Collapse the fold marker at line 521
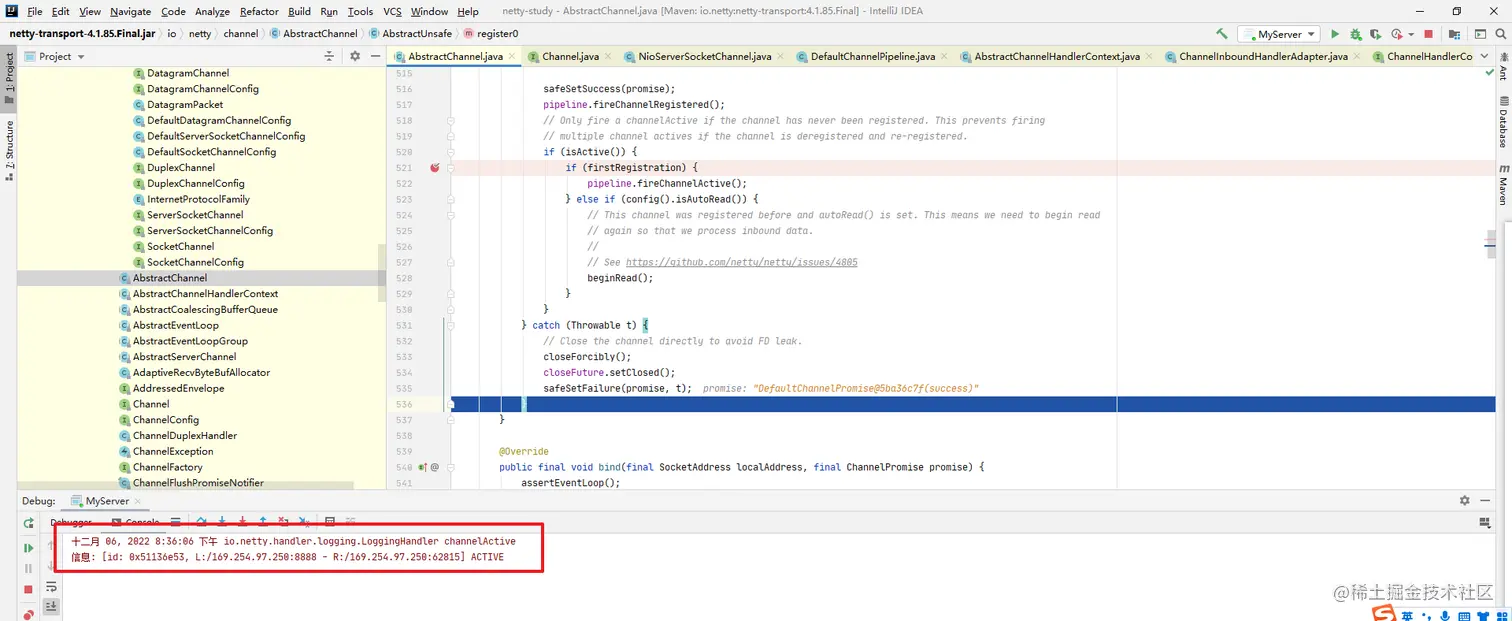Image resolution: width=1512 pixels, height=621 pixels. click(x=451, y=168)
